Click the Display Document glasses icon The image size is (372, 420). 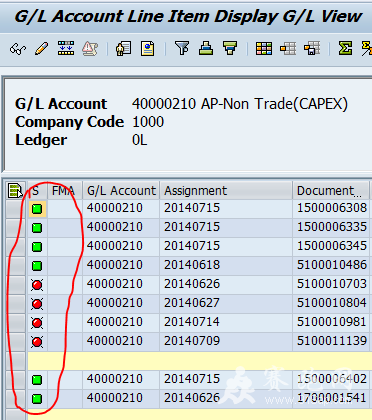click(x=18, y=49)
